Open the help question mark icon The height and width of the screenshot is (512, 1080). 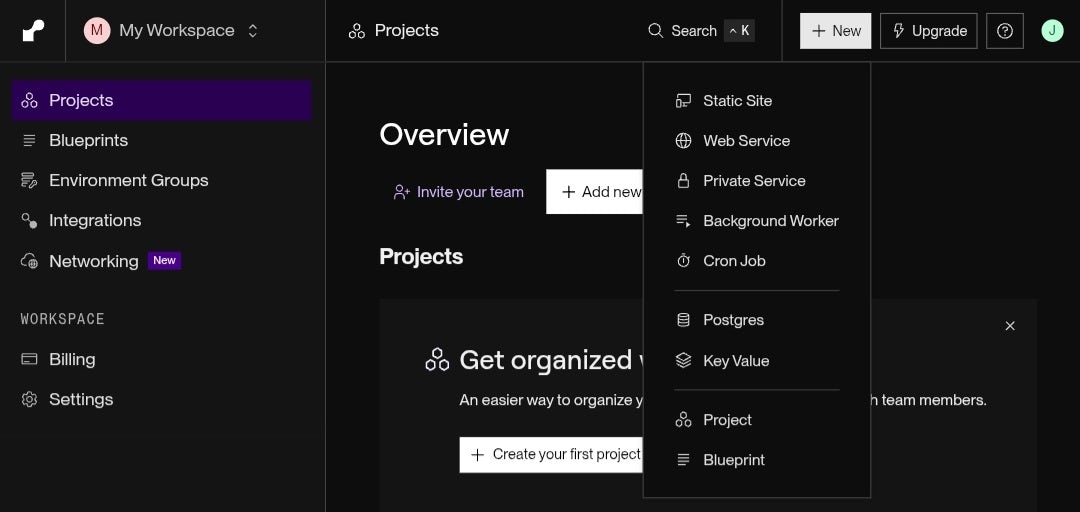(1005, 31)
